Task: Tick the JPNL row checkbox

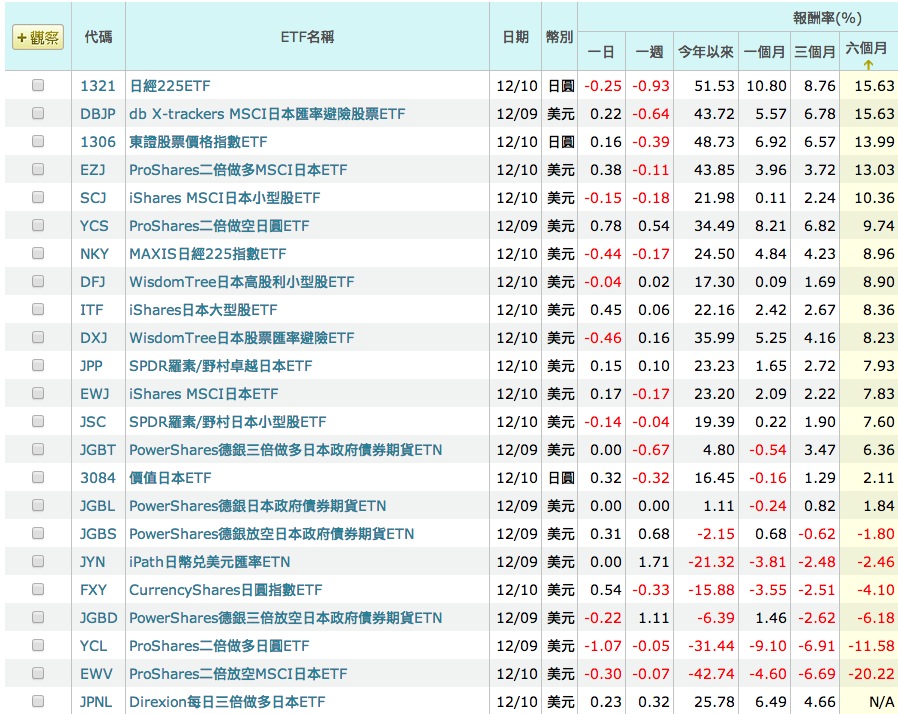Action: [38, 701]
